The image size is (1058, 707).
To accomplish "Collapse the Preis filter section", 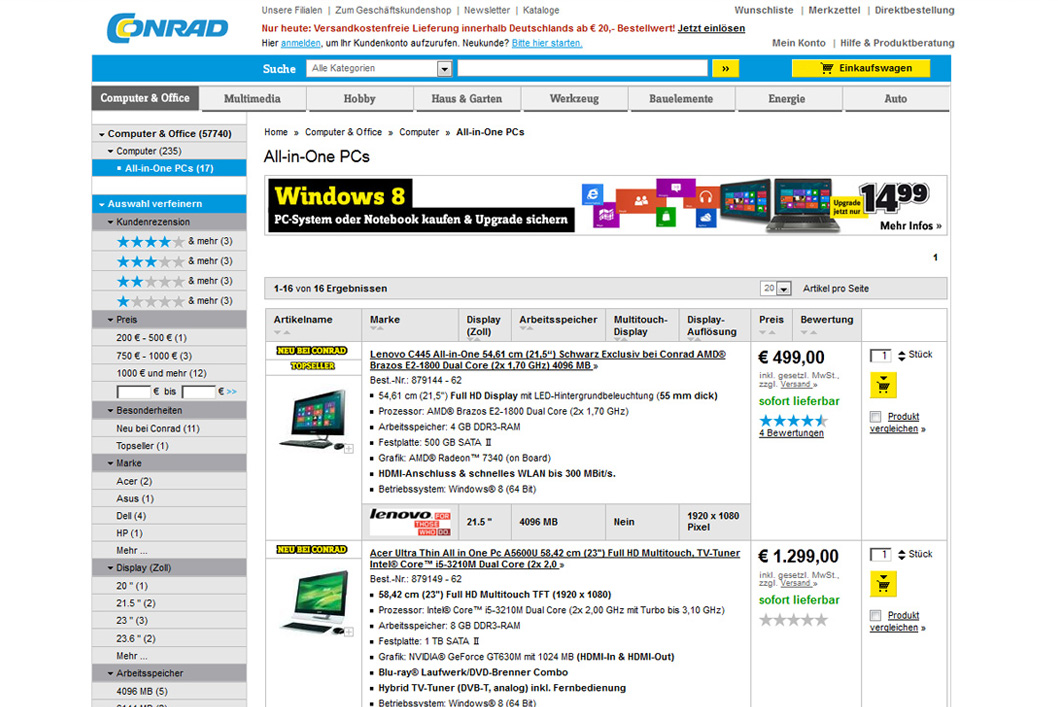I will pos(111,320).
